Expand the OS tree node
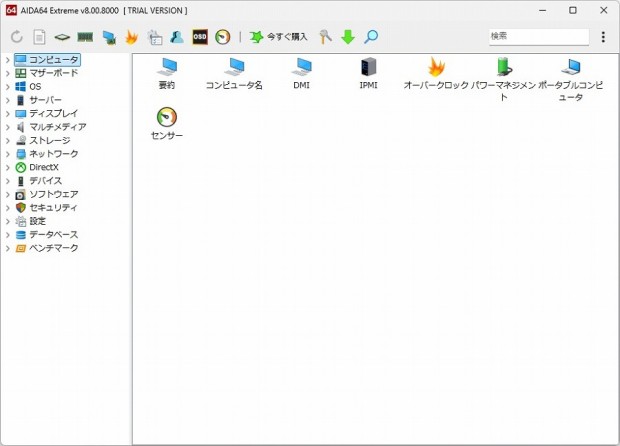This screenshot has width=620, height=446. click(x=8, y=87)
